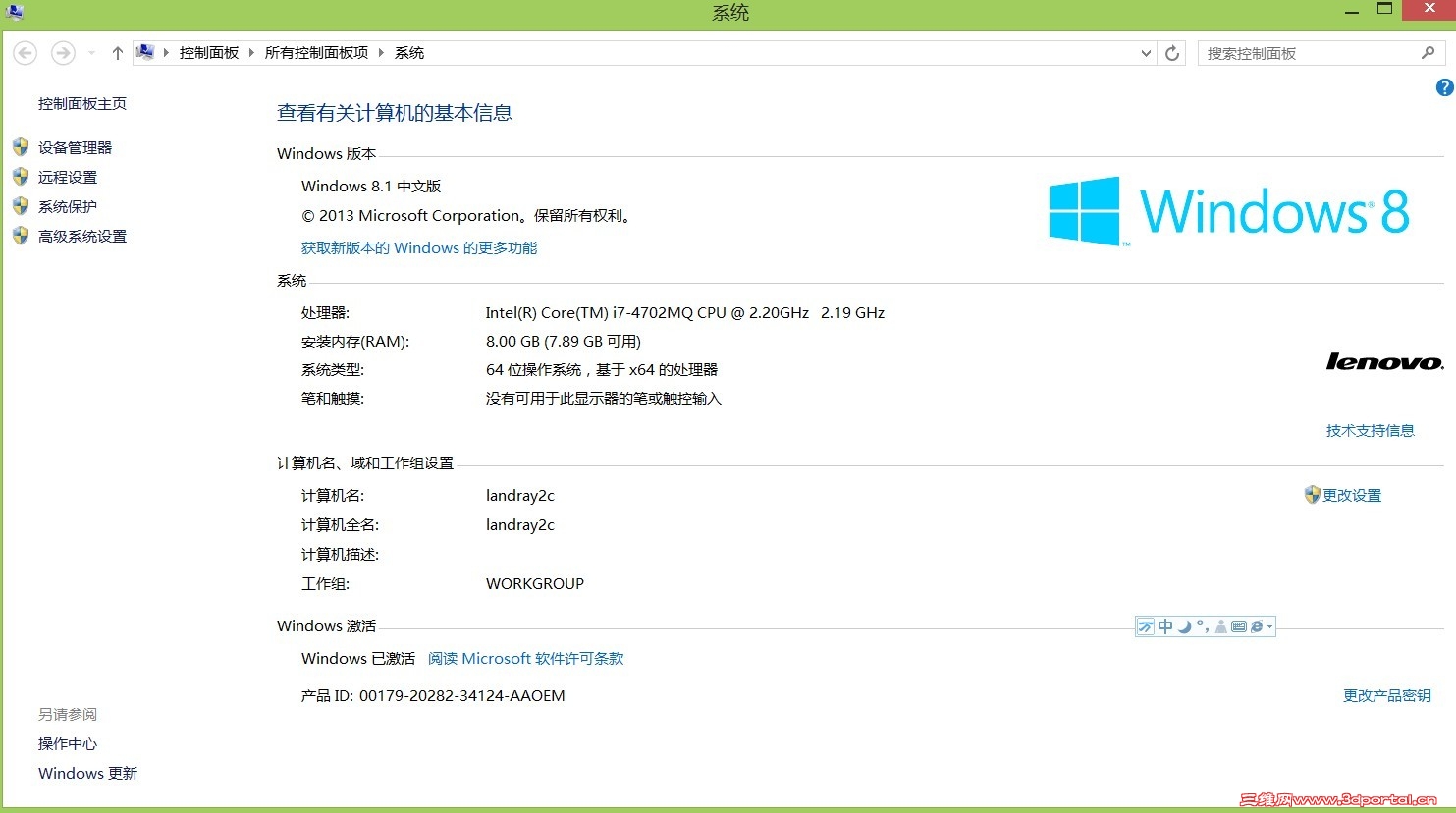1456x813 pixels.
Task: Click the search magnifier icon
Action: 1429,53
